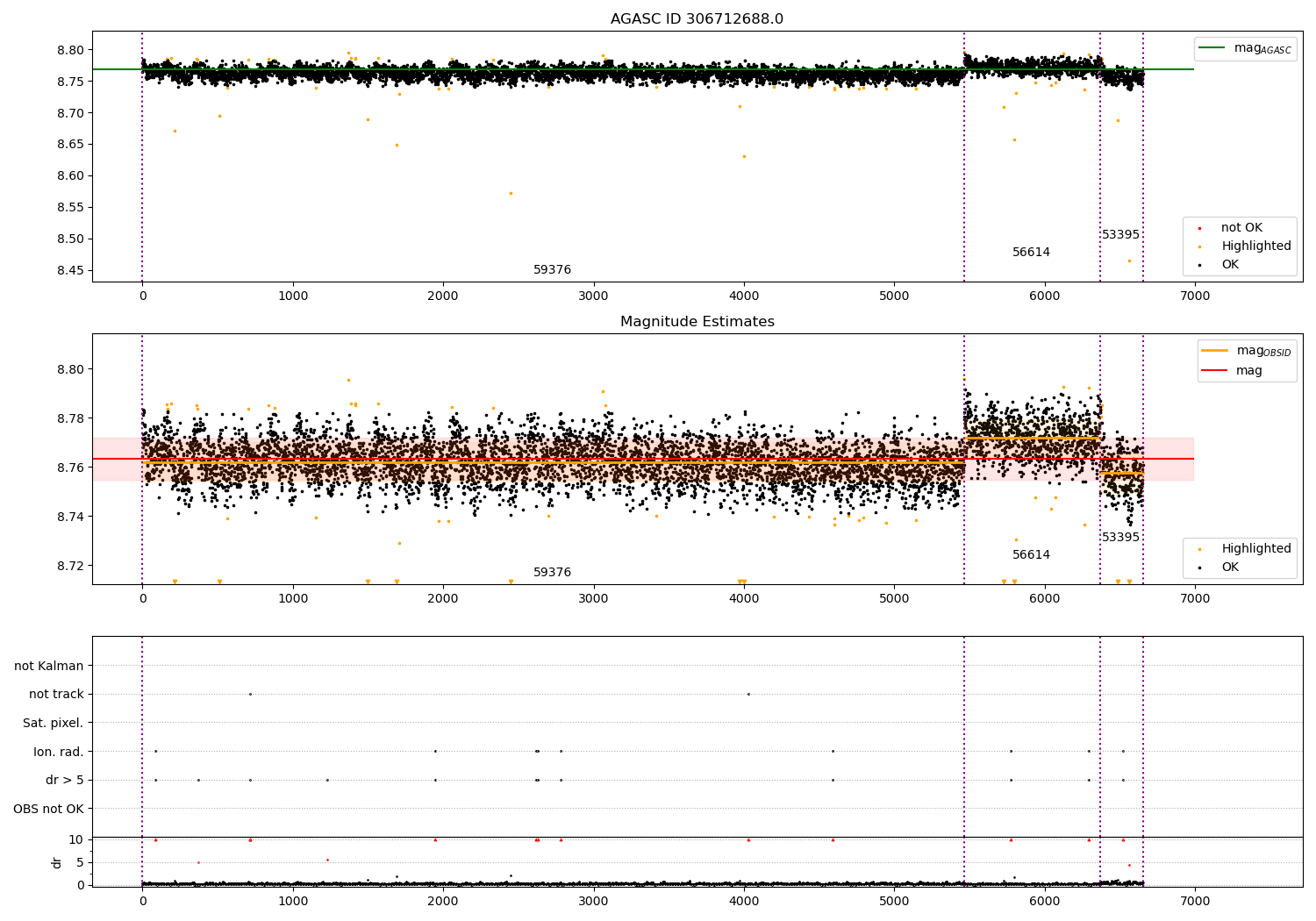Click the 4000 x-tick of Magnitude Estimates plot
This screenshot has height=921, width=1316.
(744, 599)
